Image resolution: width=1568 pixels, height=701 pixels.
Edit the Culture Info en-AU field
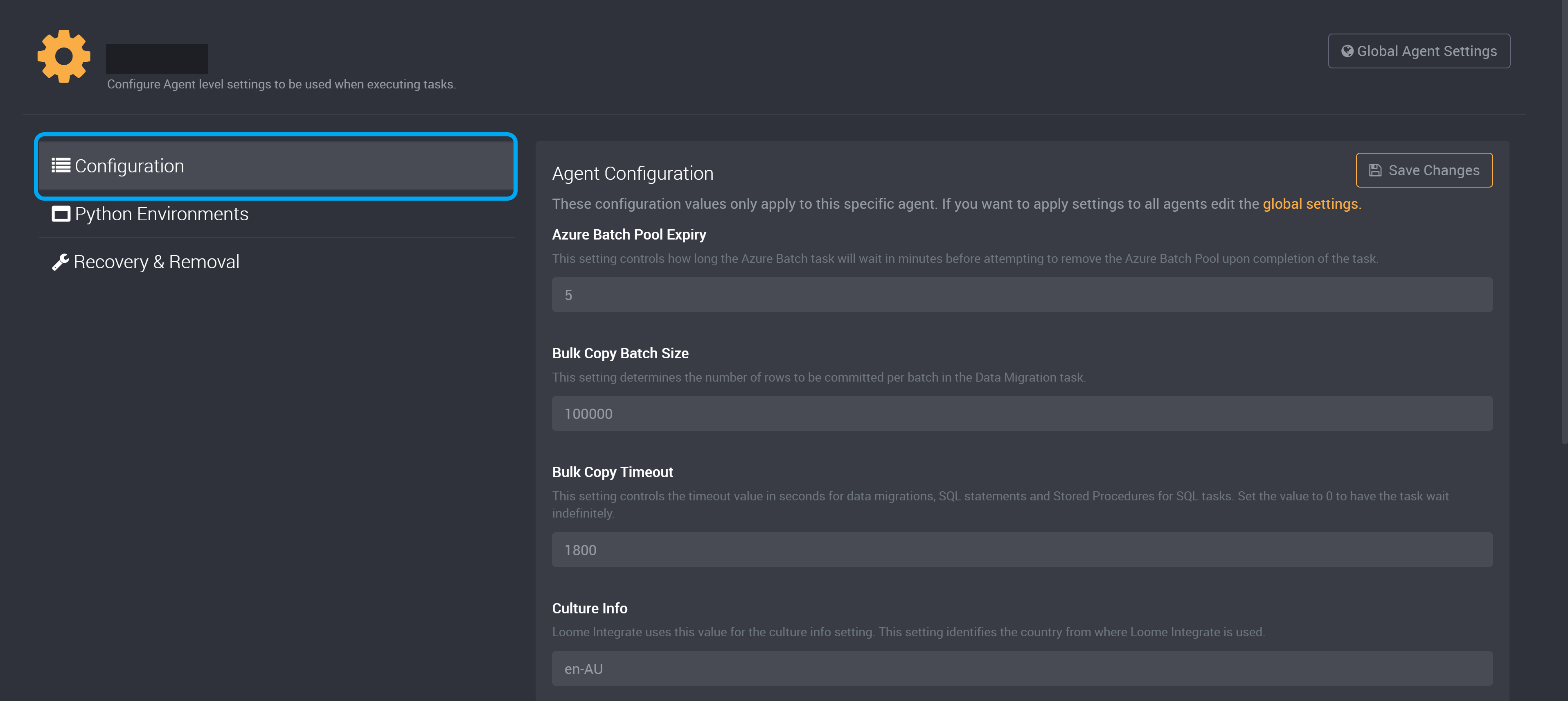tap(1022, 669)
